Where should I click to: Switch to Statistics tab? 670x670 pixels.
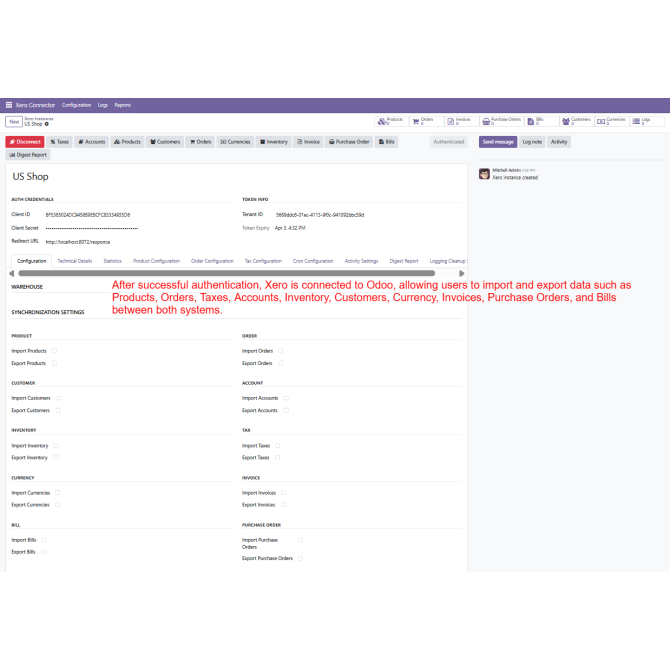tap(112, 261)
